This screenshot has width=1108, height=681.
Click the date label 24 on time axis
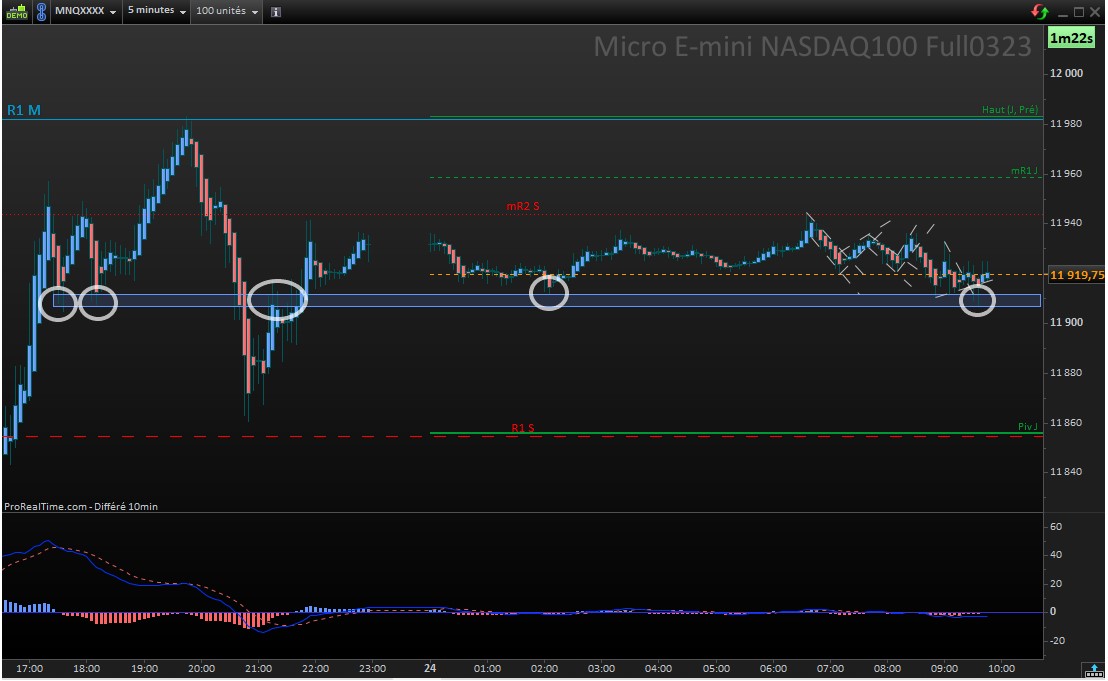point(430,668)
